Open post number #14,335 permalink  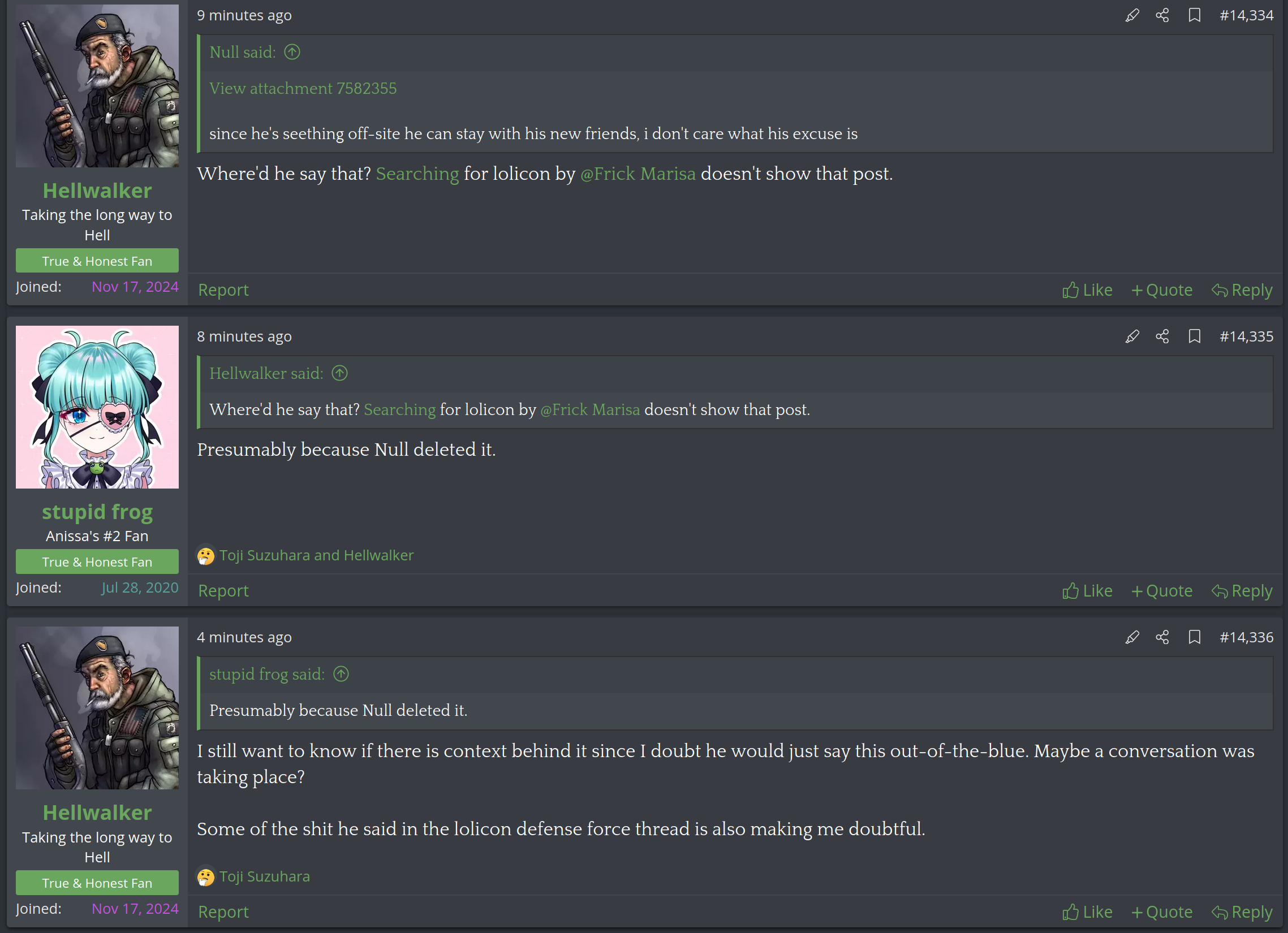coord(1246,336)
